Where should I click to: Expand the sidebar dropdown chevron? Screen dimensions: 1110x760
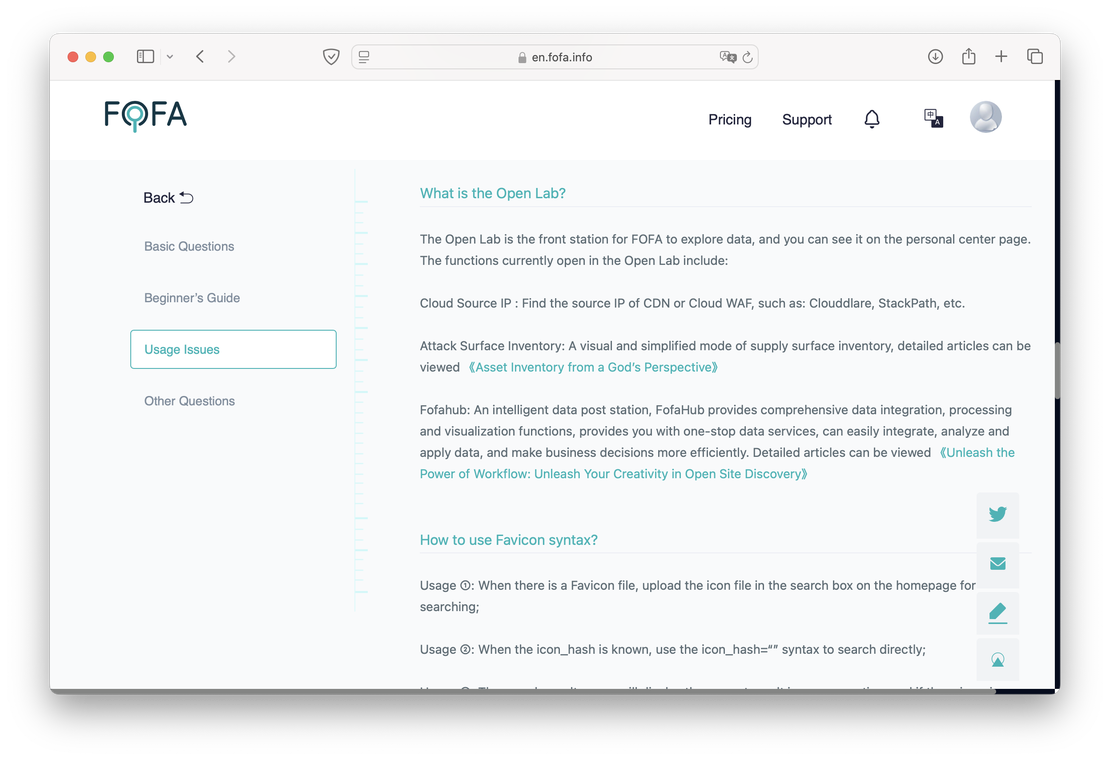click(170, 57)
